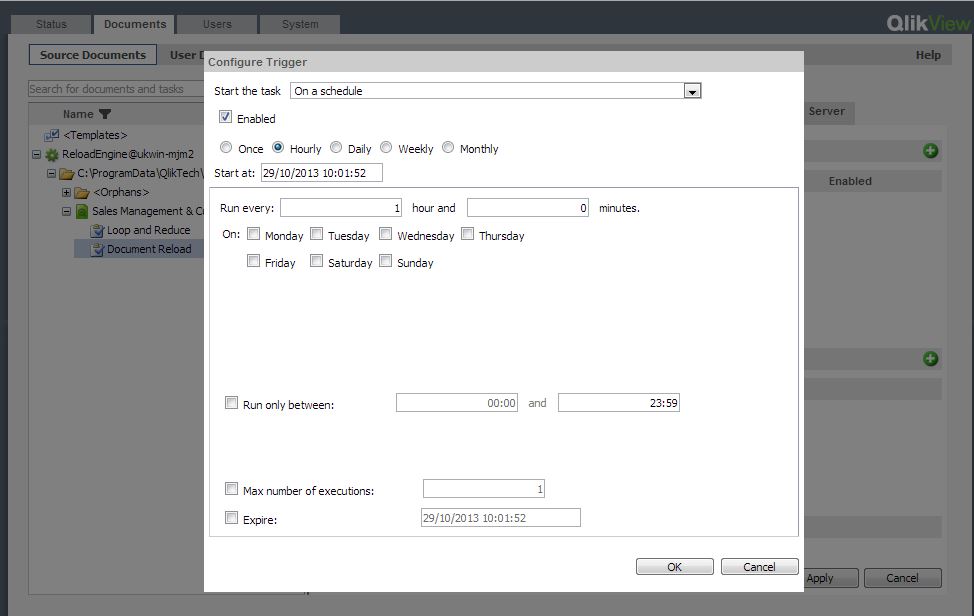Click the ProgramData folder icon
The width and height of the screenshot is (974, 616).
point(67,174)
